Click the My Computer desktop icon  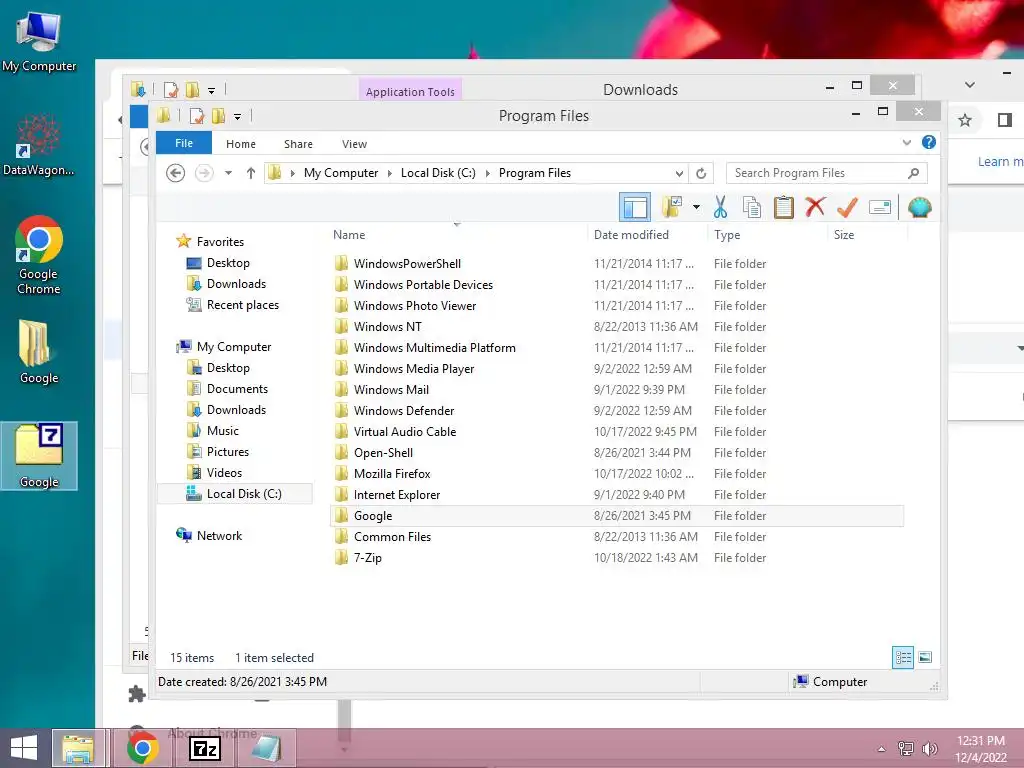click(x=39, y=41)
